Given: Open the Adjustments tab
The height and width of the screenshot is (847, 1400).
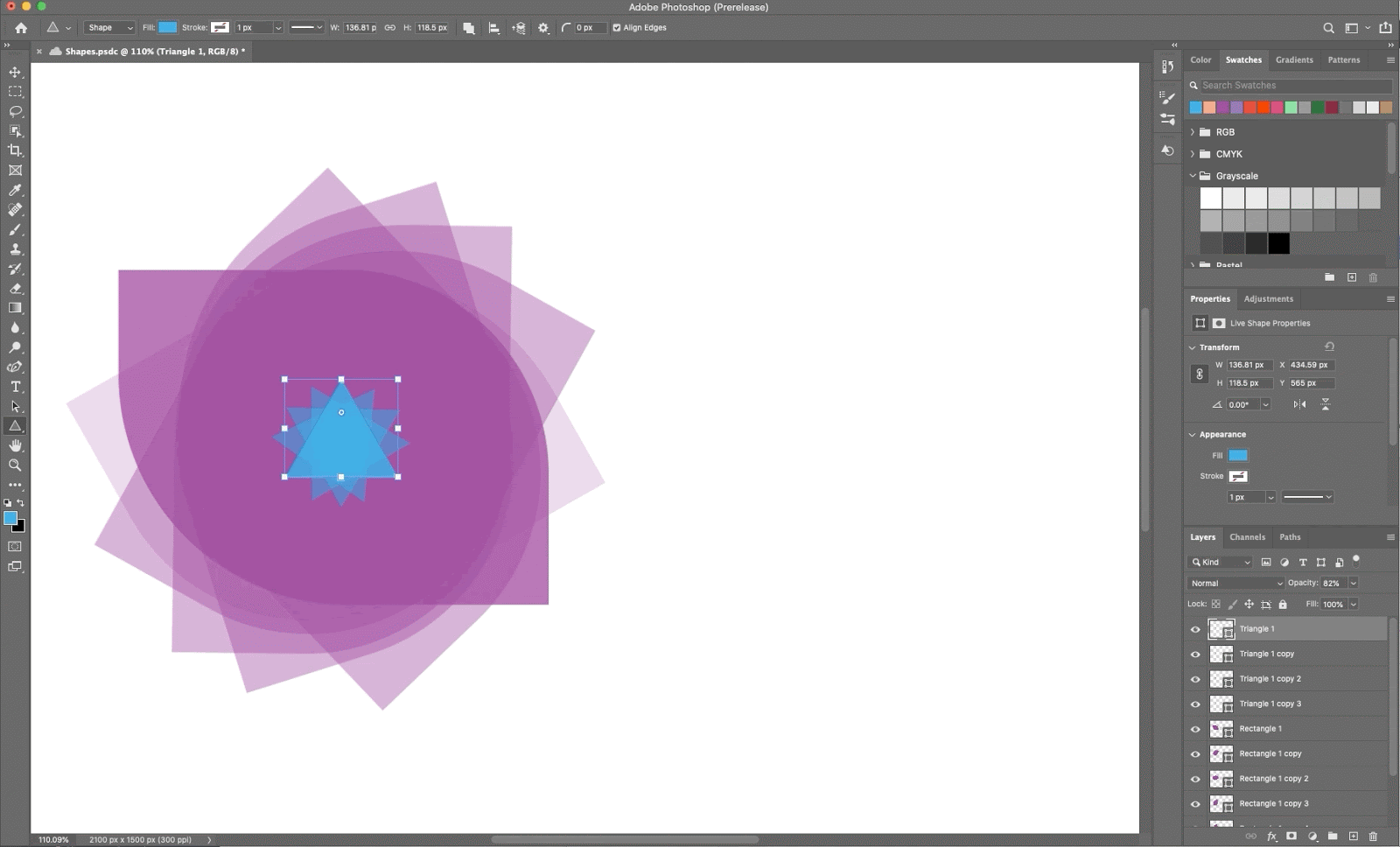Looking at the screenshot, I should pos(1268,298).
